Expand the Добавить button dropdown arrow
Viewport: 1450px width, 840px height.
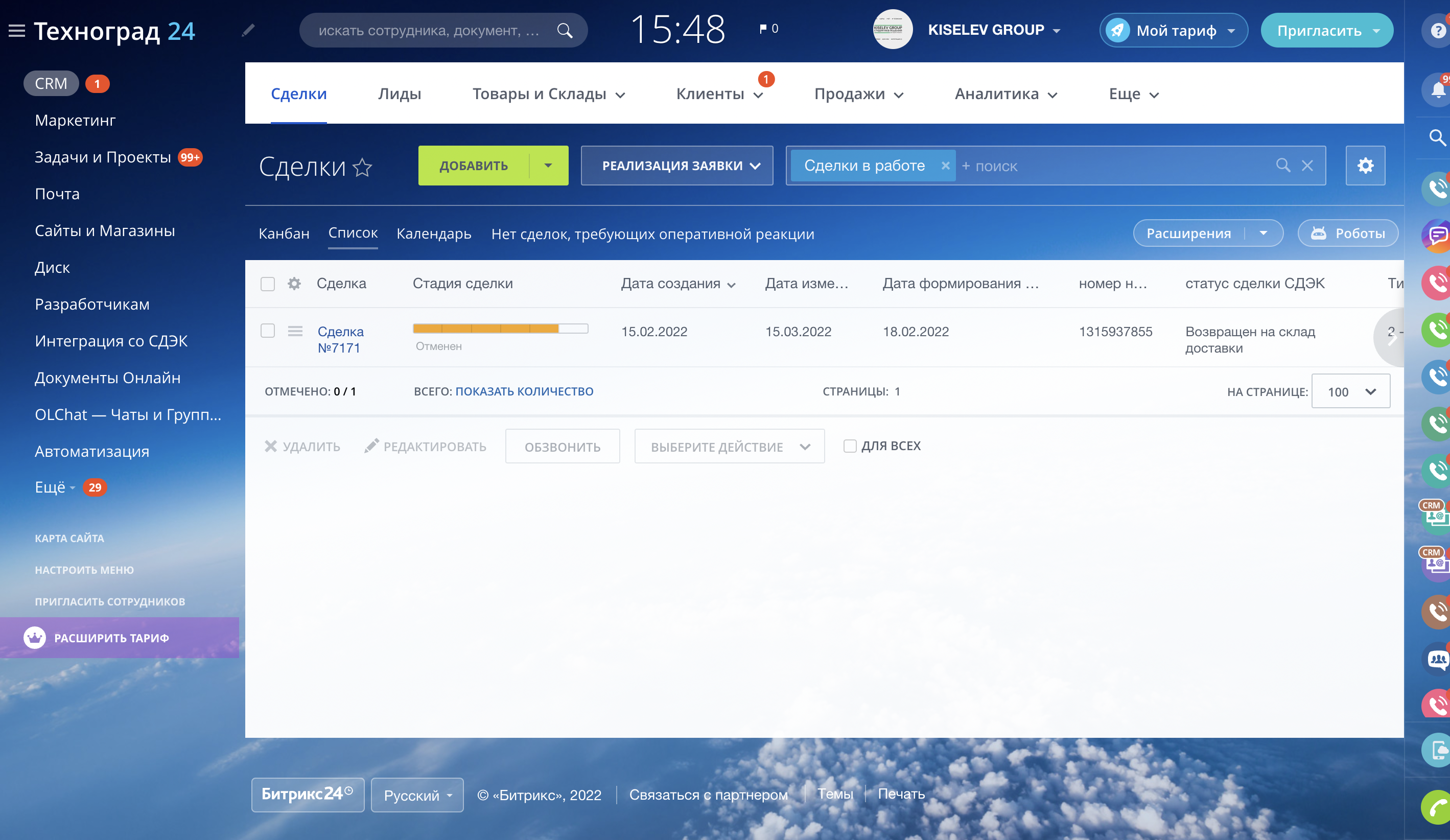tap(548, 166)
